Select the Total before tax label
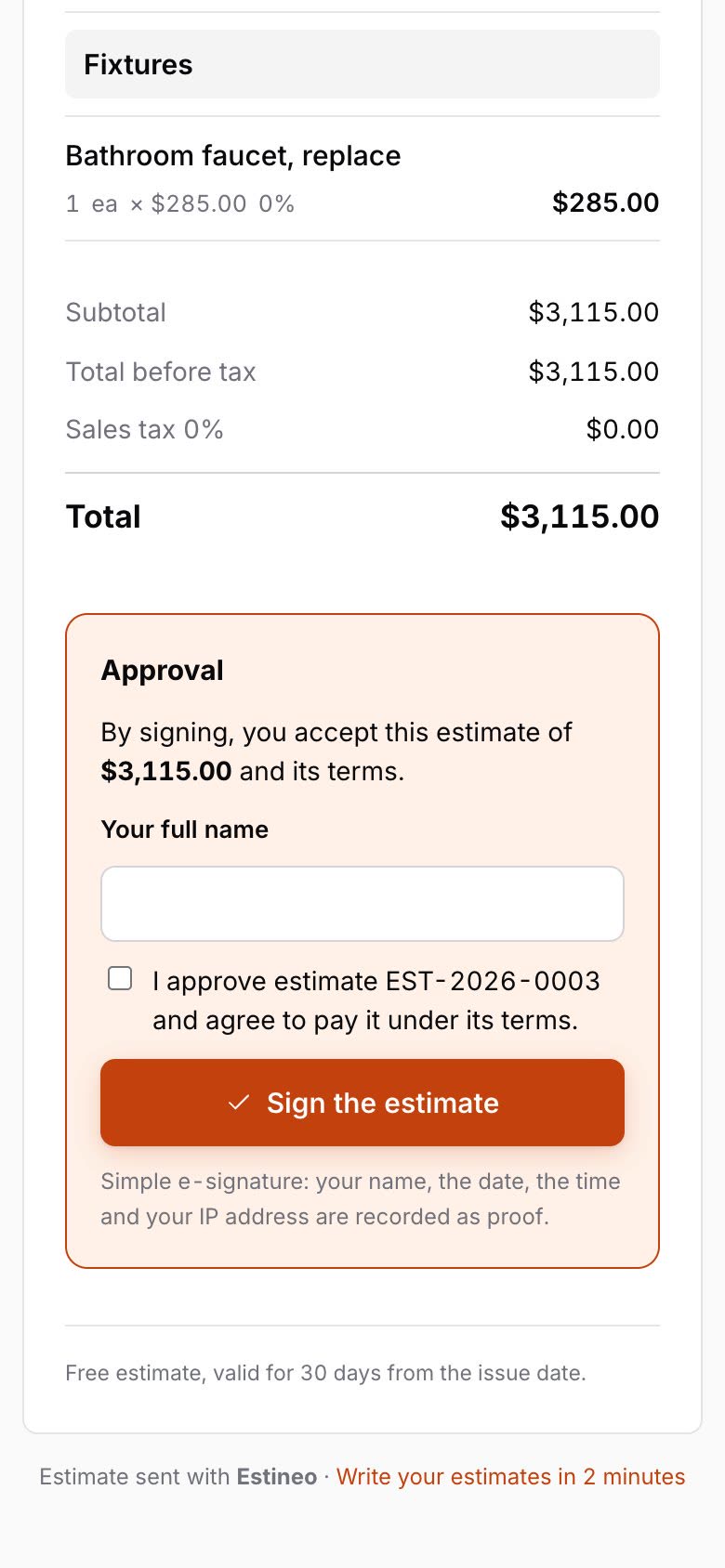725x1568 pixels. point(161,372)
